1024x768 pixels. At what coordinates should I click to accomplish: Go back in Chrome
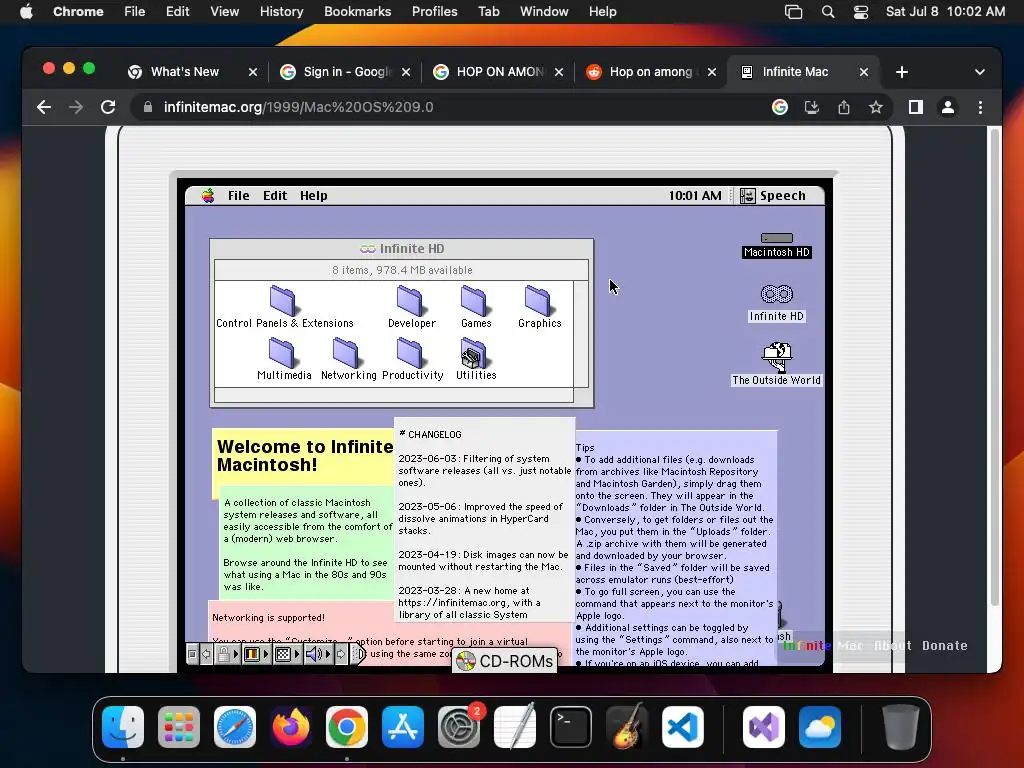pyautogui.click(x=44, y=107)
